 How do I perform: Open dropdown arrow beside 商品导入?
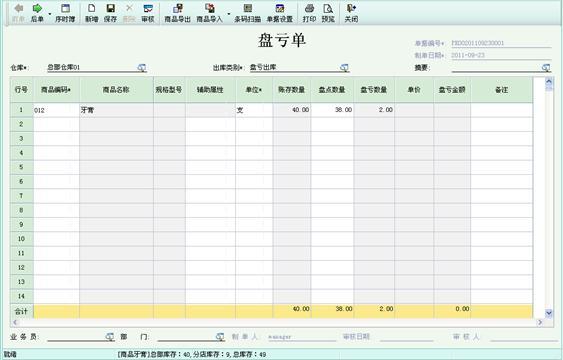tap(228, 14)
